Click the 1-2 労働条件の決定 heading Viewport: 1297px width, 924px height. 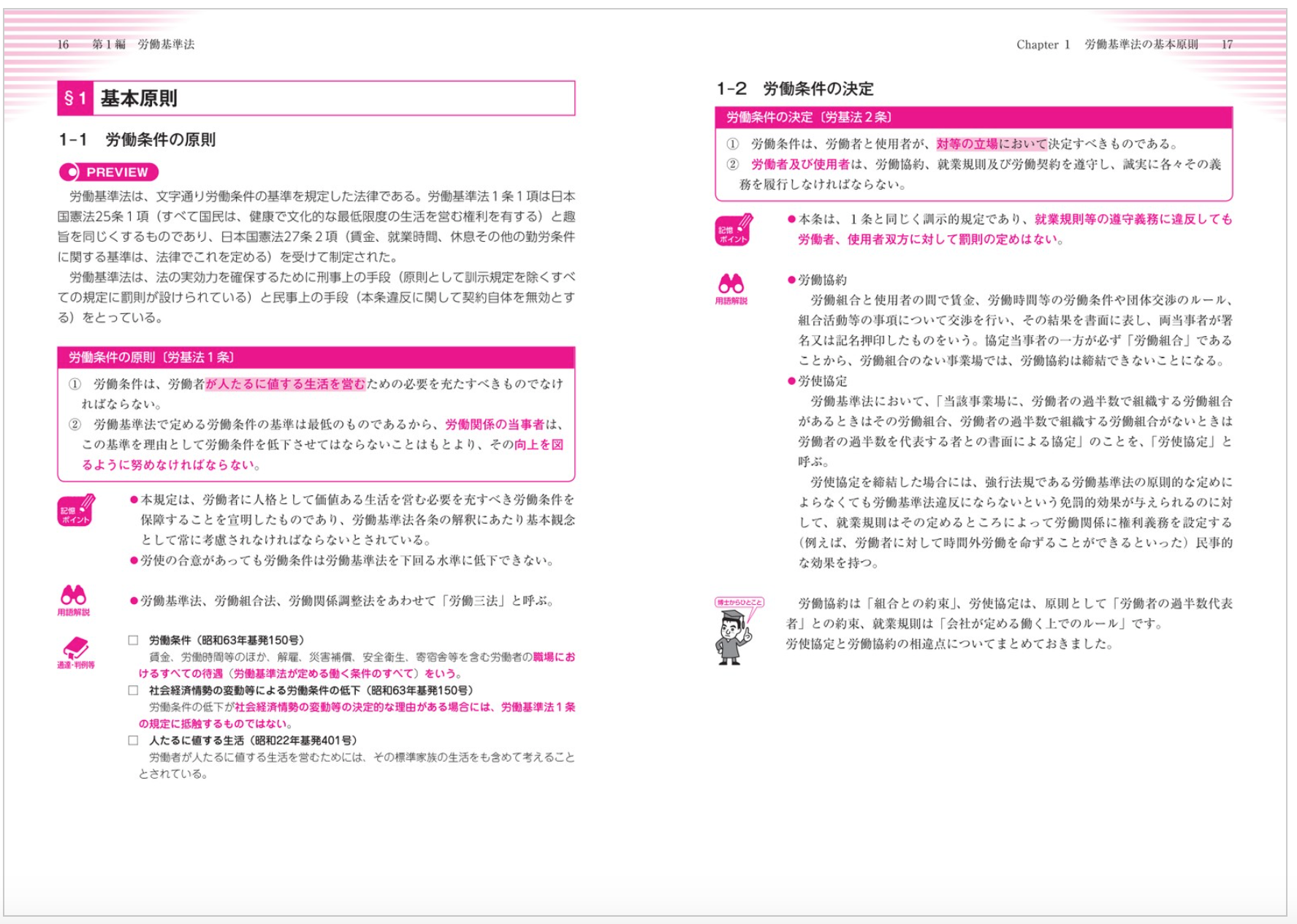795,88
